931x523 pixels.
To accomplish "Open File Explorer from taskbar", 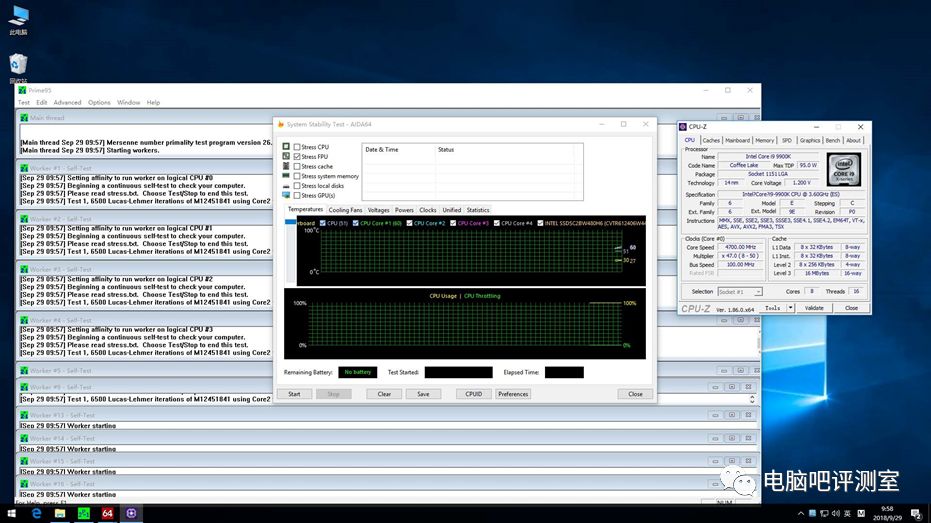I will pos(60,514).
